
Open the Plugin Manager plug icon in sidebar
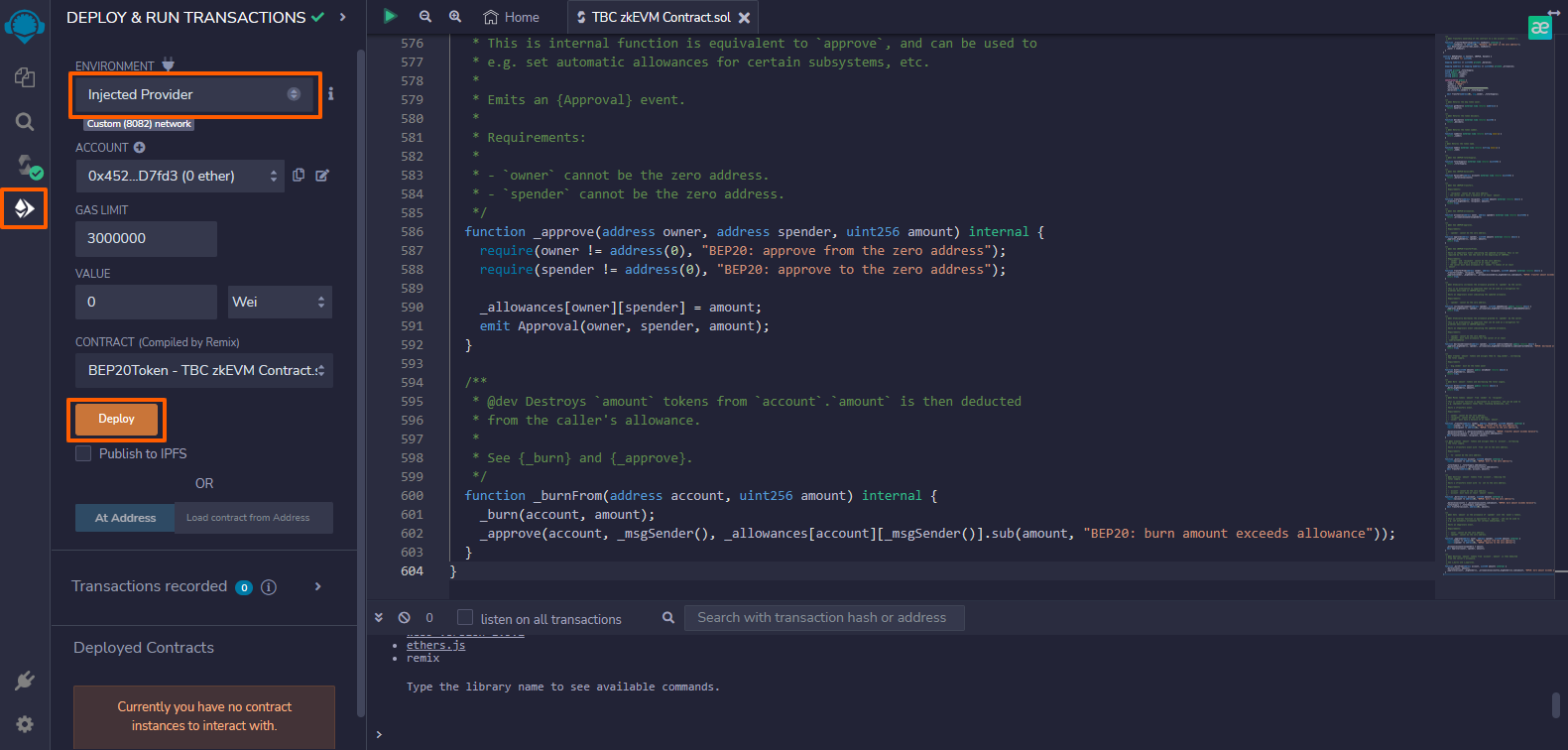[25, 681]
